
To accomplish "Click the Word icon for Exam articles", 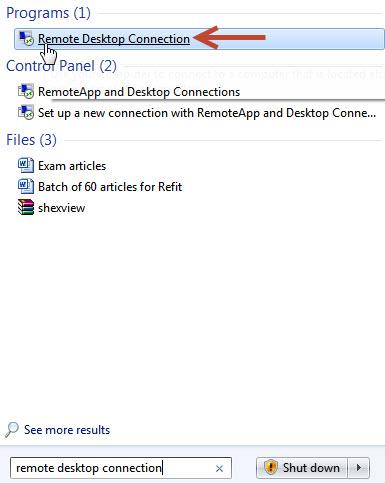I will point(26,165).
